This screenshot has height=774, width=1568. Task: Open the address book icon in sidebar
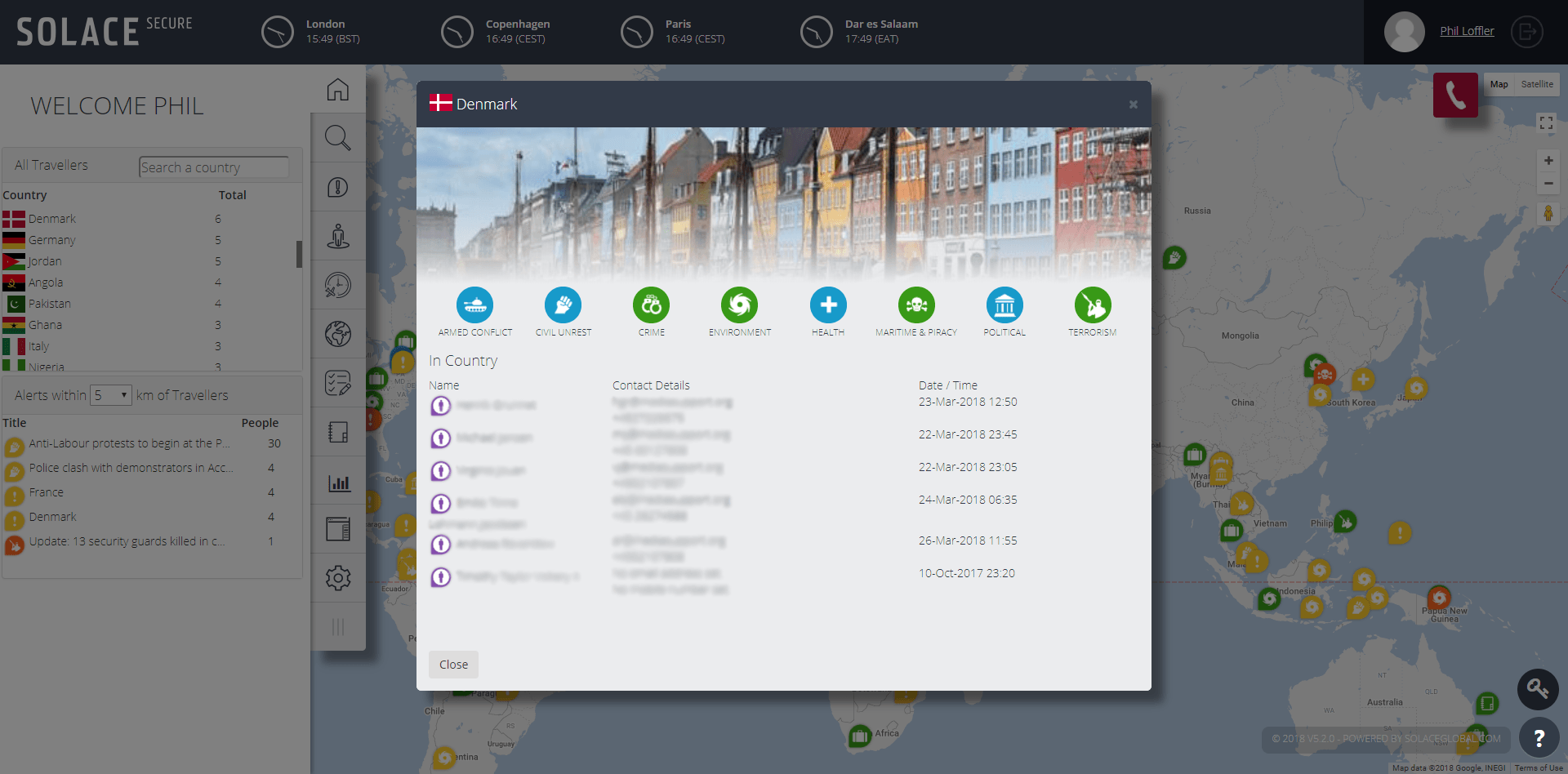pos(338,432)
